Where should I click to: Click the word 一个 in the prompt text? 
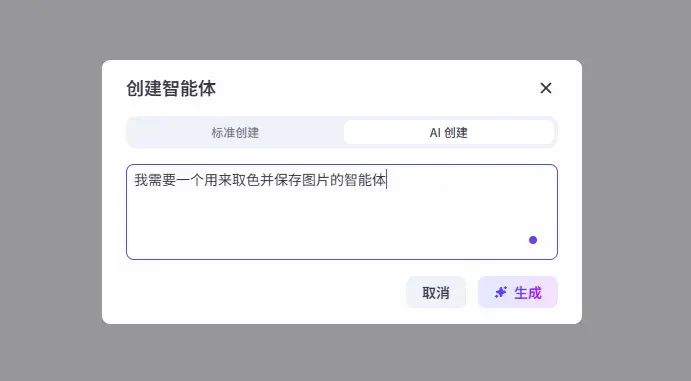pos(190,180)
